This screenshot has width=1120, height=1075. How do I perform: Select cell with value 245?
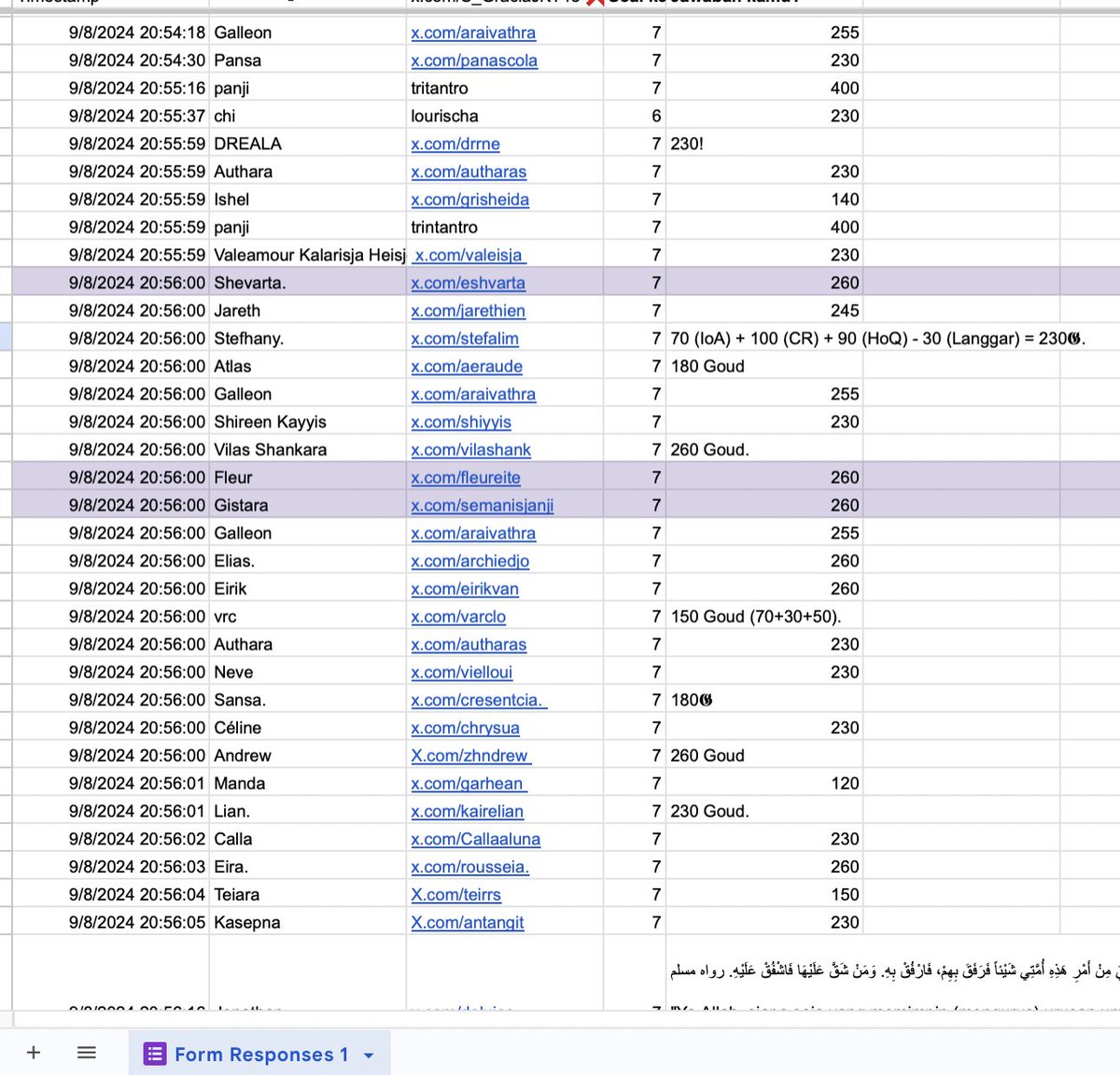tap(764, 311)
